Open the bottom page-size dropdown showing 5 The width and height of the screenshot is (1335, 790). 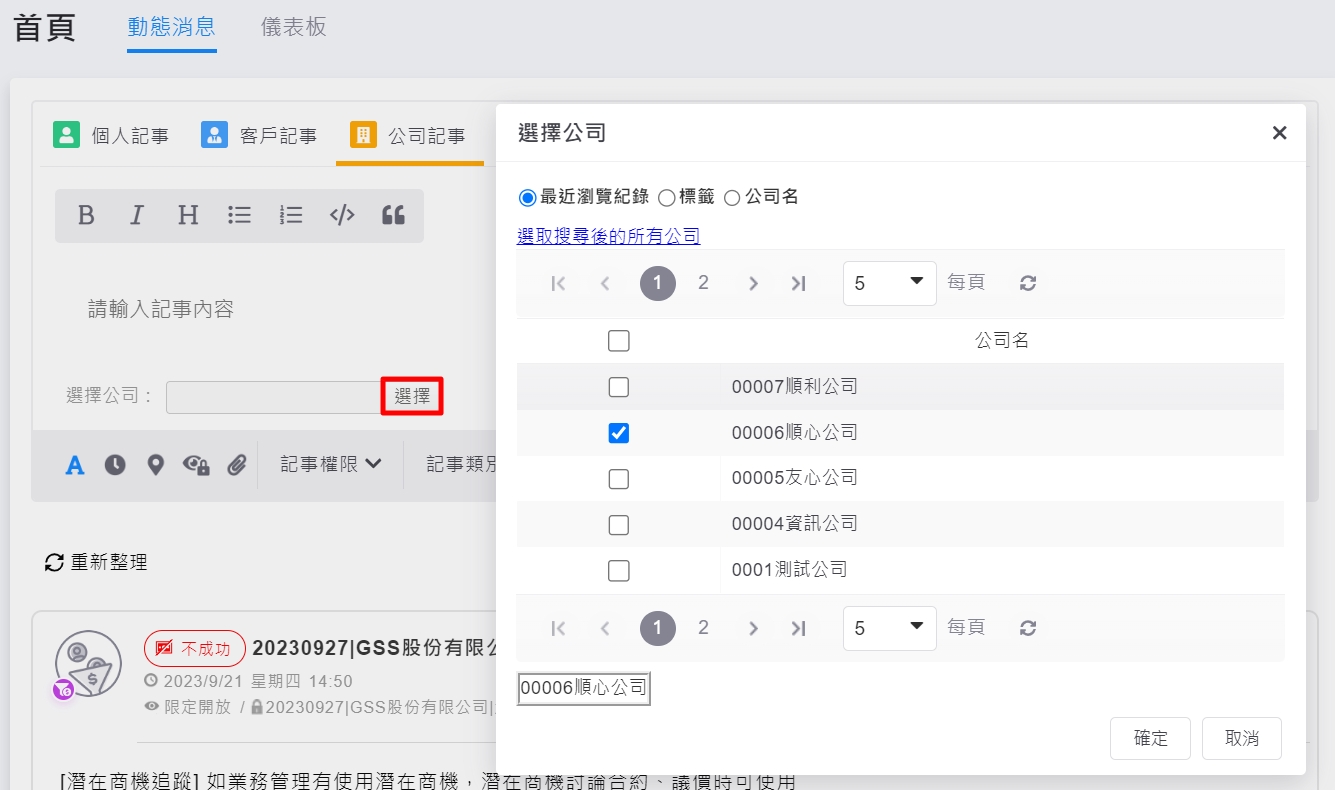889,628
